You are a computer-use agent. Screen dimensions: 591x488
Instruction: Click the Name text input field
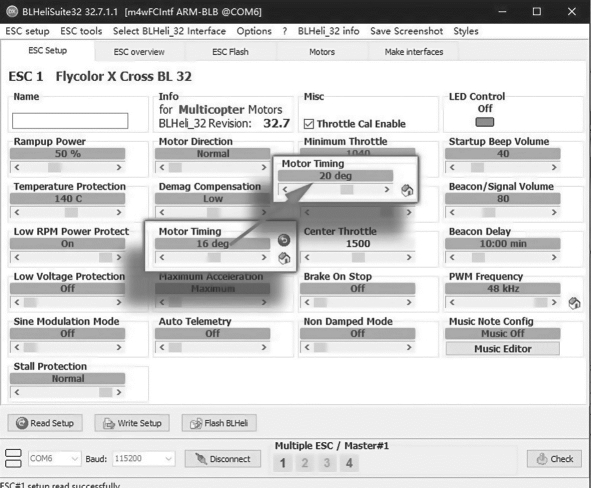click(70, 121)
